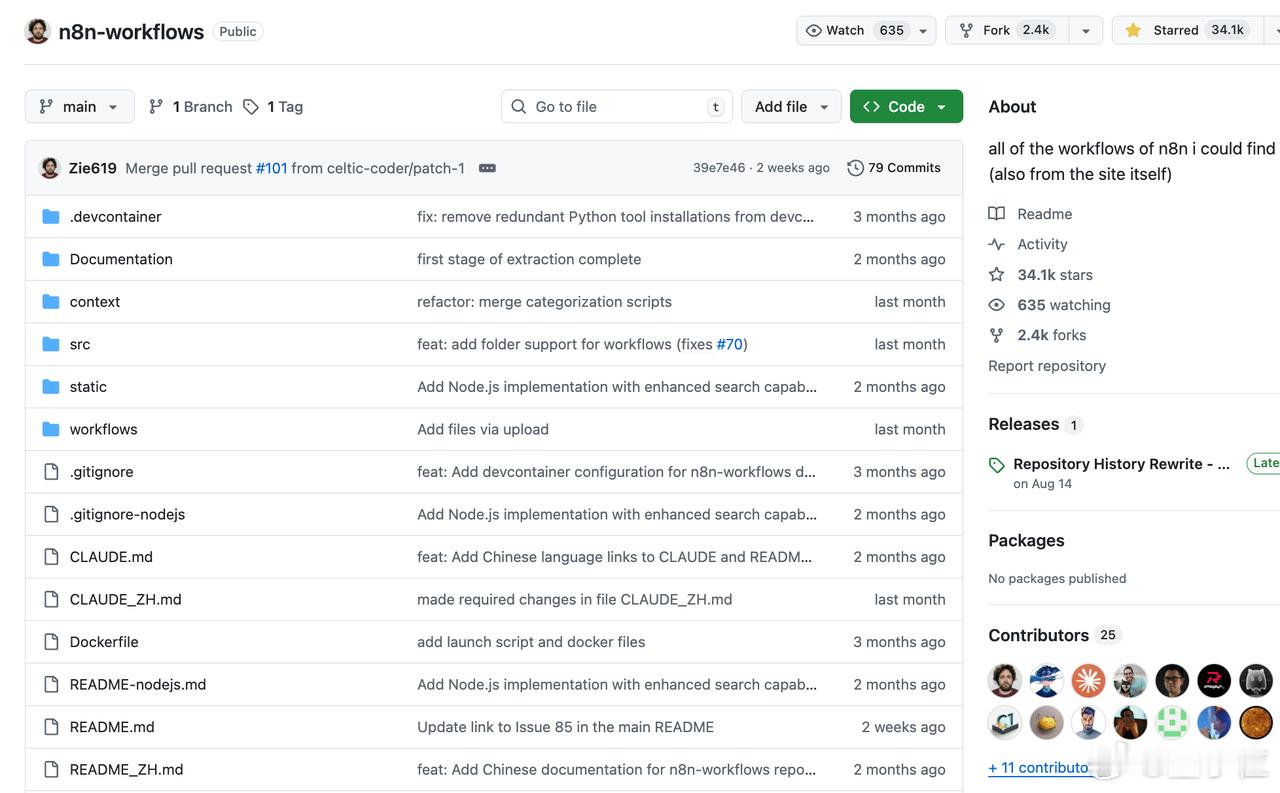1280x793 pixels.
Task: Click the file icon beside Dockerfile
Action: pyautogui.click(x=51, y=641)
